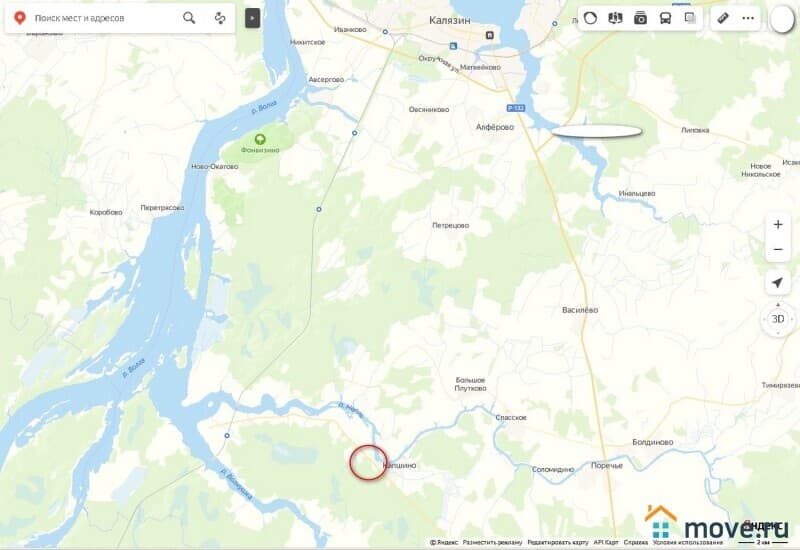800x550 pixels.
Task: Expand the collapsed side panel arrow
Action: click(253, 18)
